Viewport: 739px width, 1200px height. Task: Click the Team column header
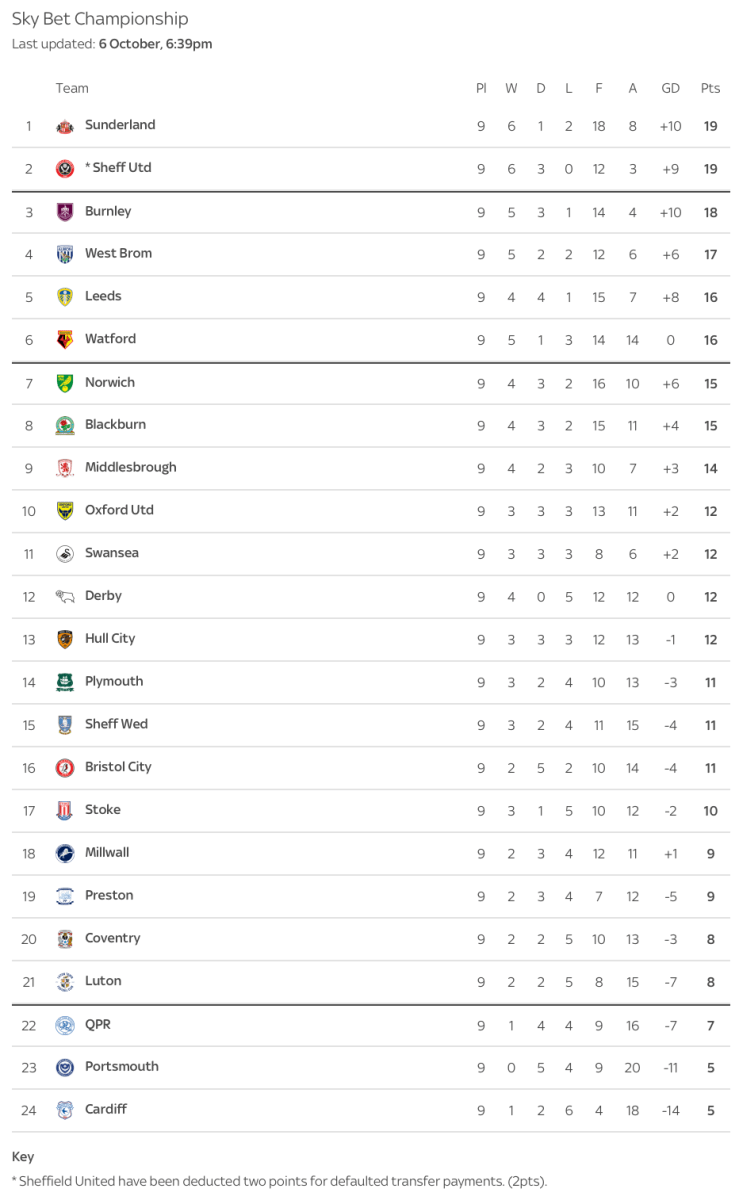(x=72, y=88)
